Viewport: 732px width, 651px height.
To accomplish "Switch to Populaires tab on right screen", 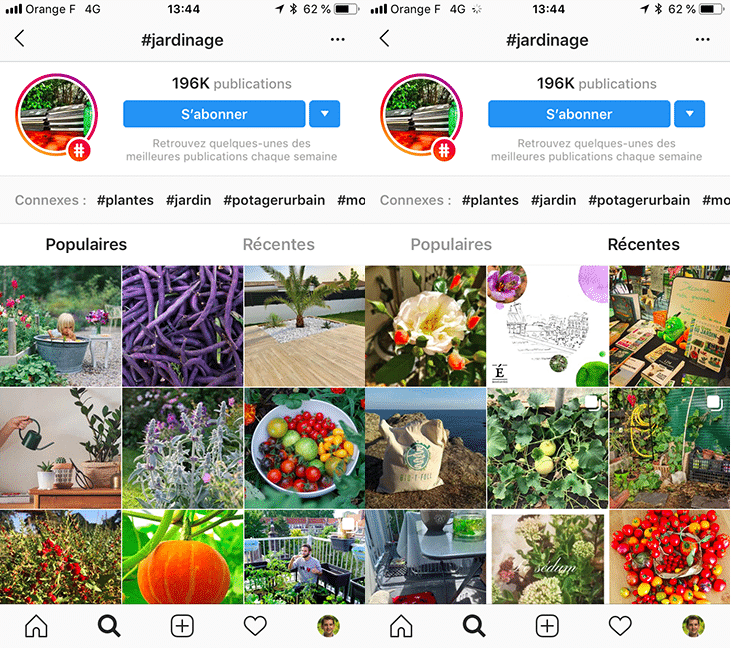I will coord(451,244).
